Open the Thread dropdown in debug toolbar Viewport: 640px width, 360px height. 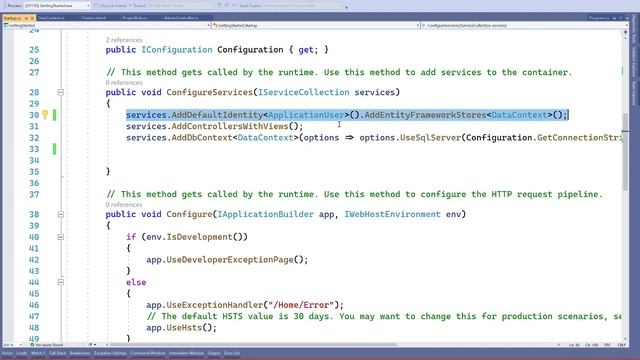(x=181, y=6)
